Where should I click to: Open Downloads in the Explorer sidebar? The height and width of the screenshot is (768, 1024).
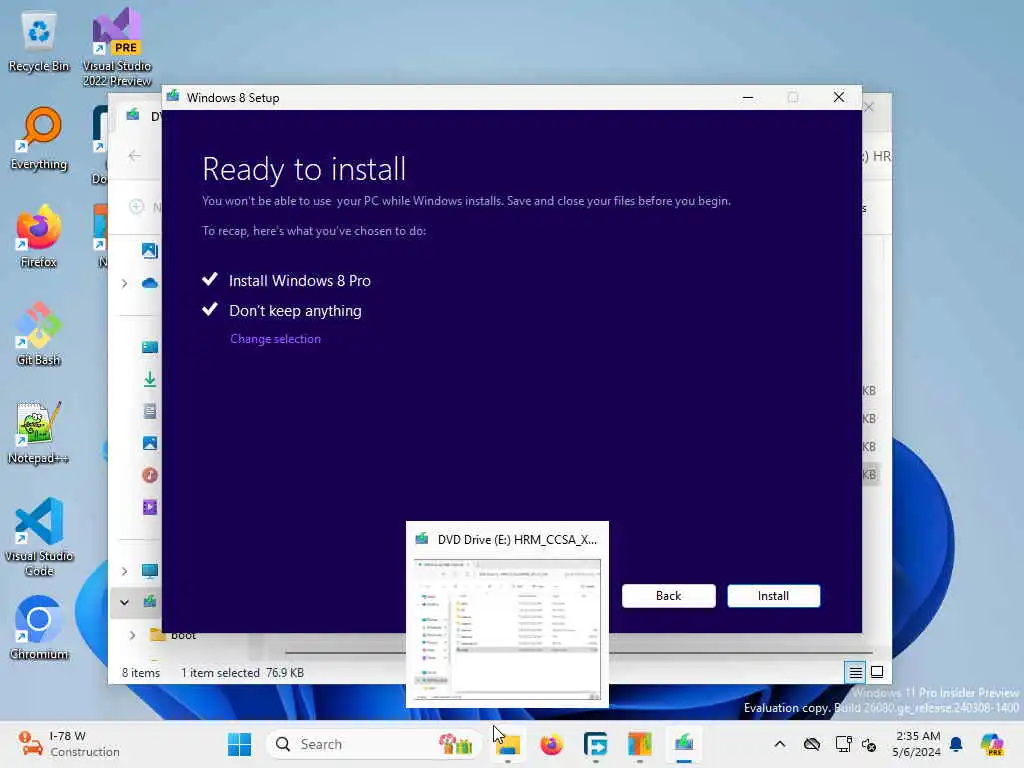150,379
